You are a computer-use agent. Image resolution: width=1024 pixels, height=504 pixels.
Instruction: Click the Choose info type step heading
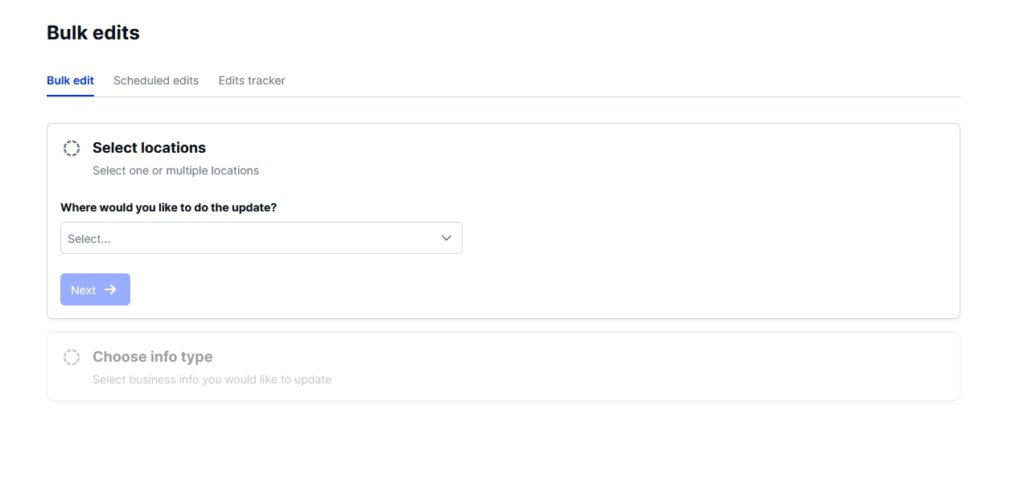click(x=152, y=357)
